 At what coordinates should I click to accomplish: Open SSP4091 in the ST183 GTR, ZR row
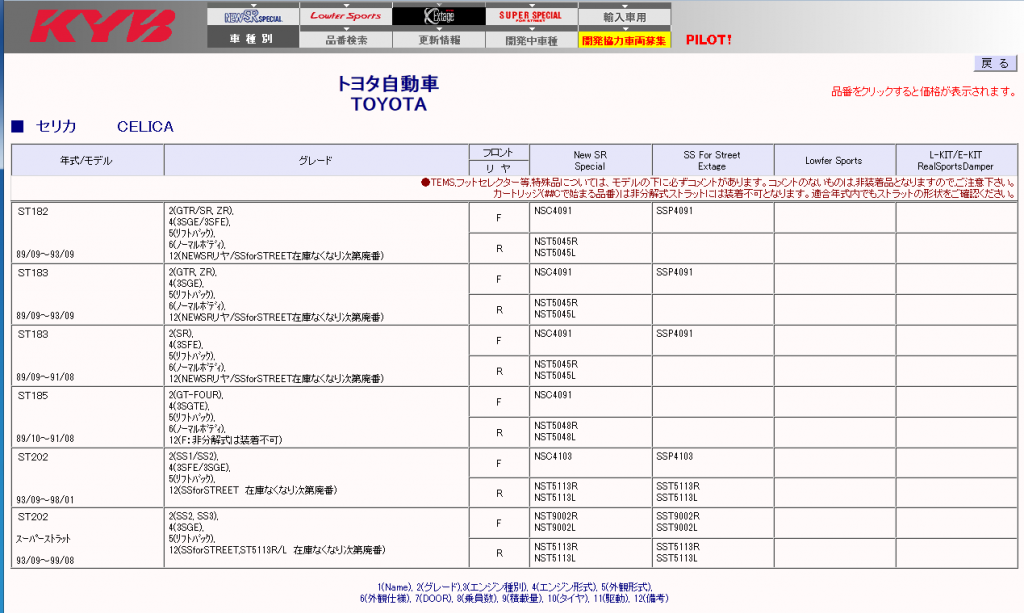(675, 272)
